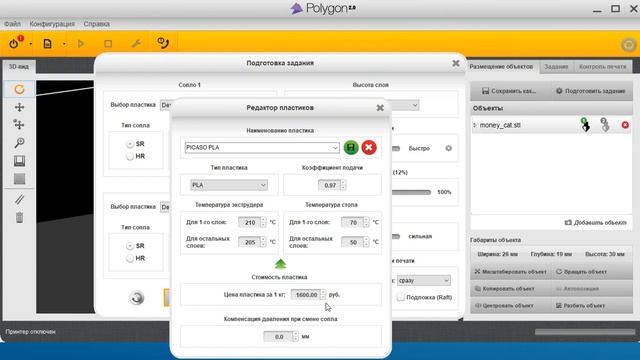Open the PICASO PLA plastic name dropdown
Image resolution: width=640 pixels, height=360 pixels.
click(x=262, y=147)
